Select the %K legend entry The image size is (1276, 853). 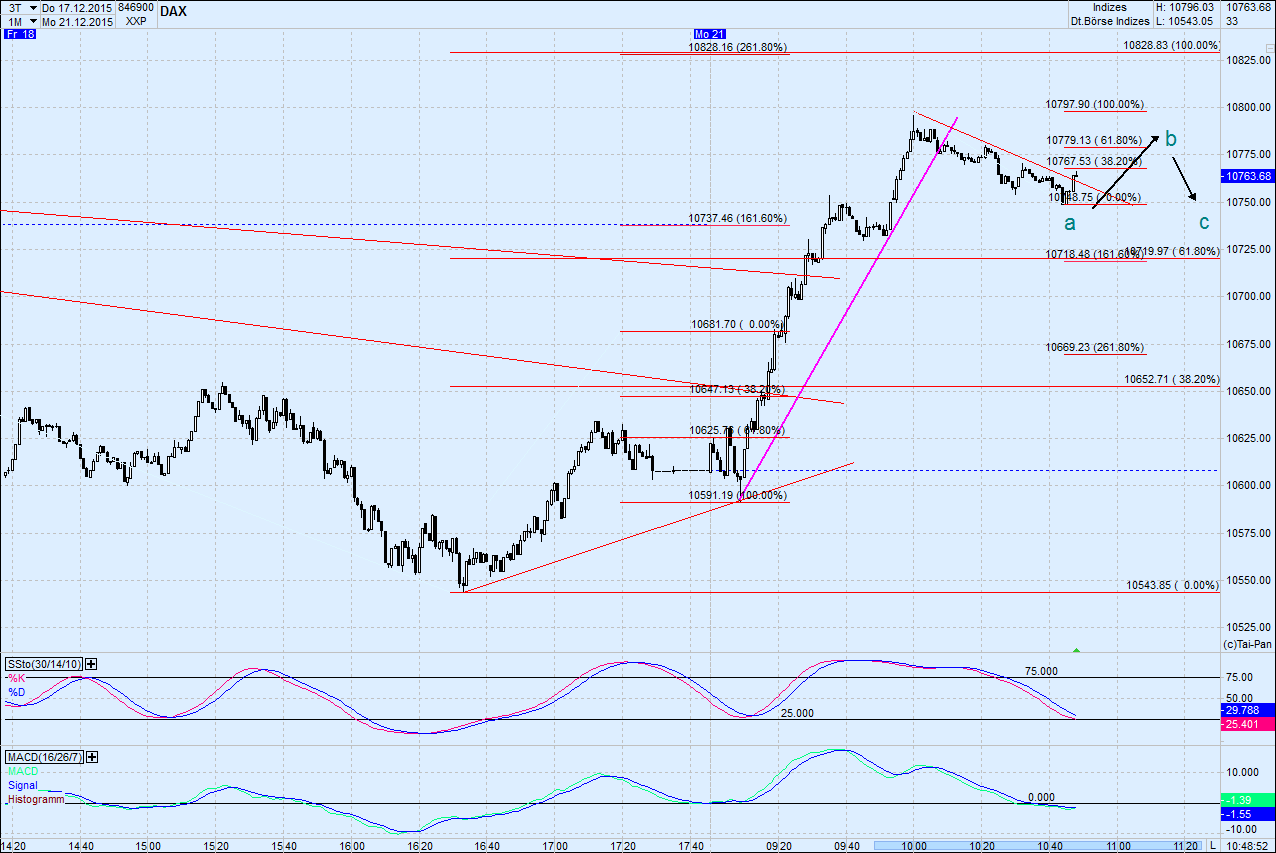16,678
